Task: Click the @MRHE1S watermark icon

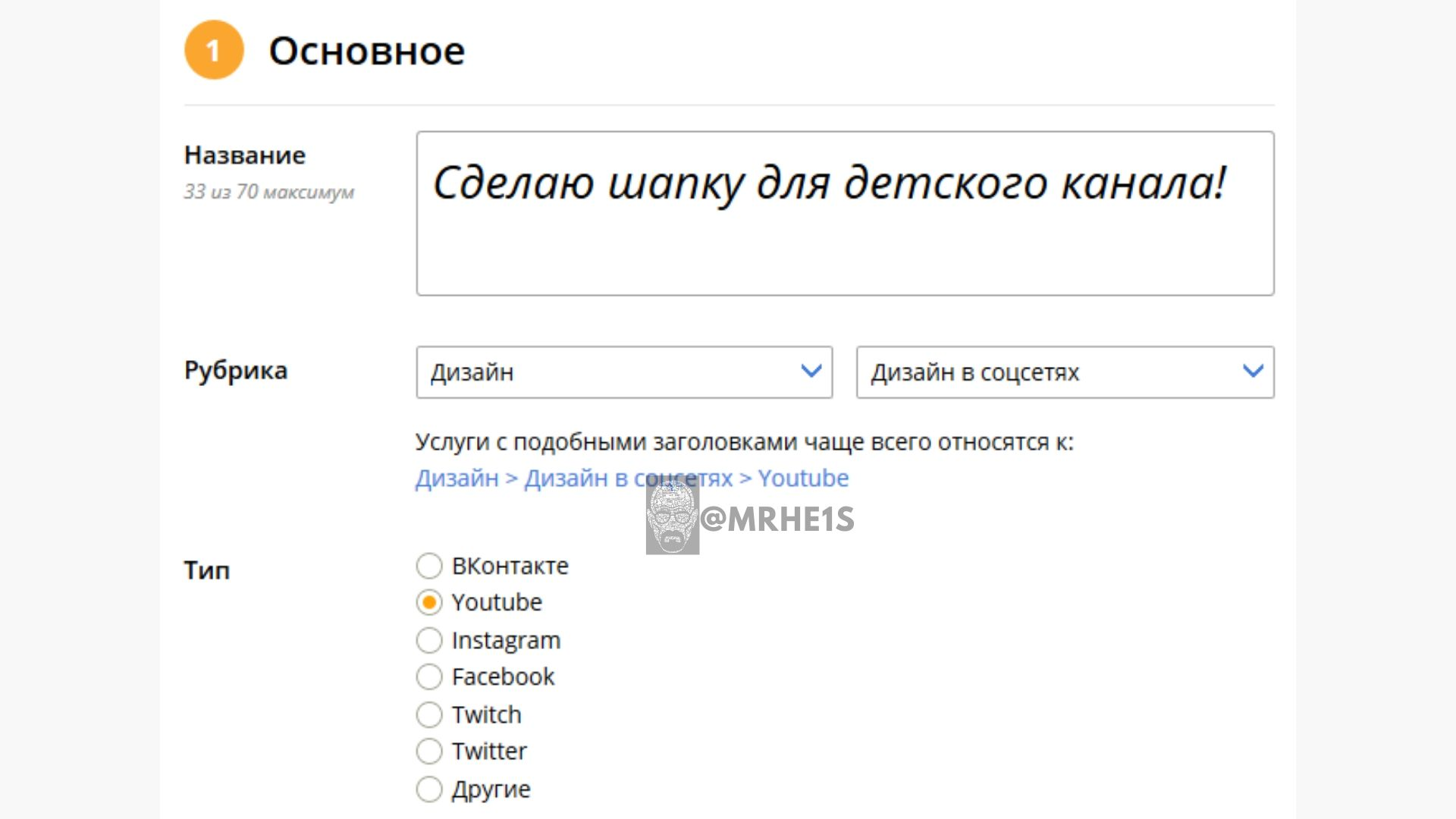Action: (669, 516)
